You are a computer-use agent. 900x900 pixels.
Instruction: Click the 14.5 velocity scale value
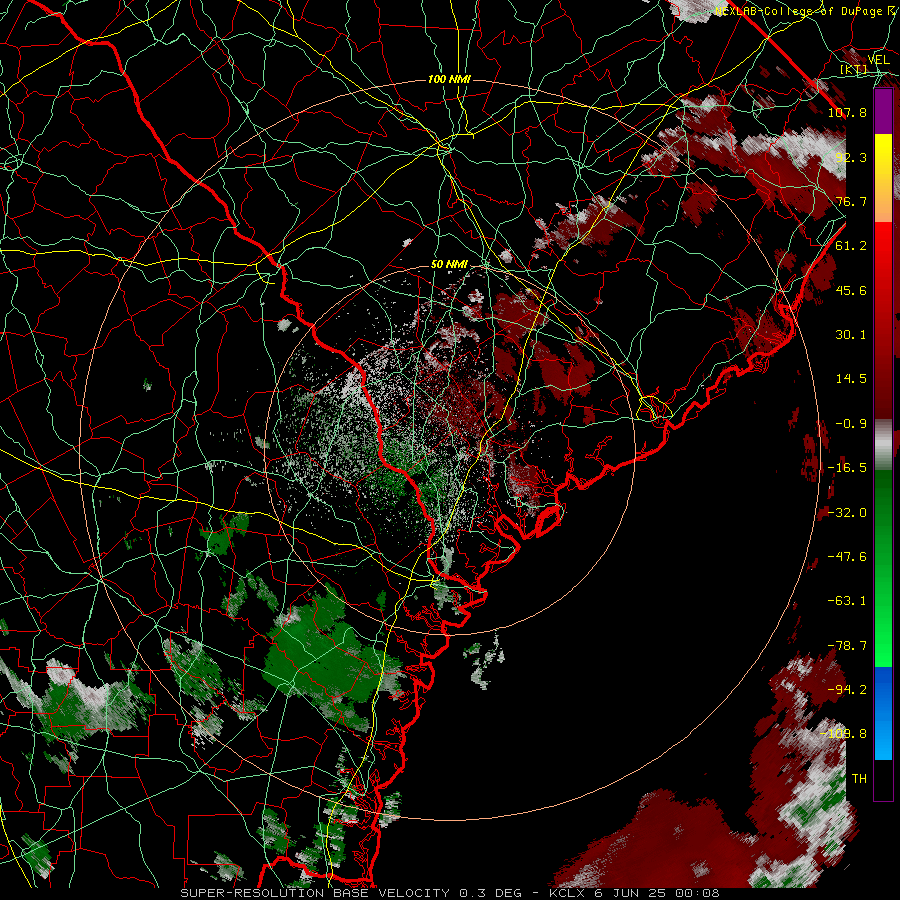[851, 379]
